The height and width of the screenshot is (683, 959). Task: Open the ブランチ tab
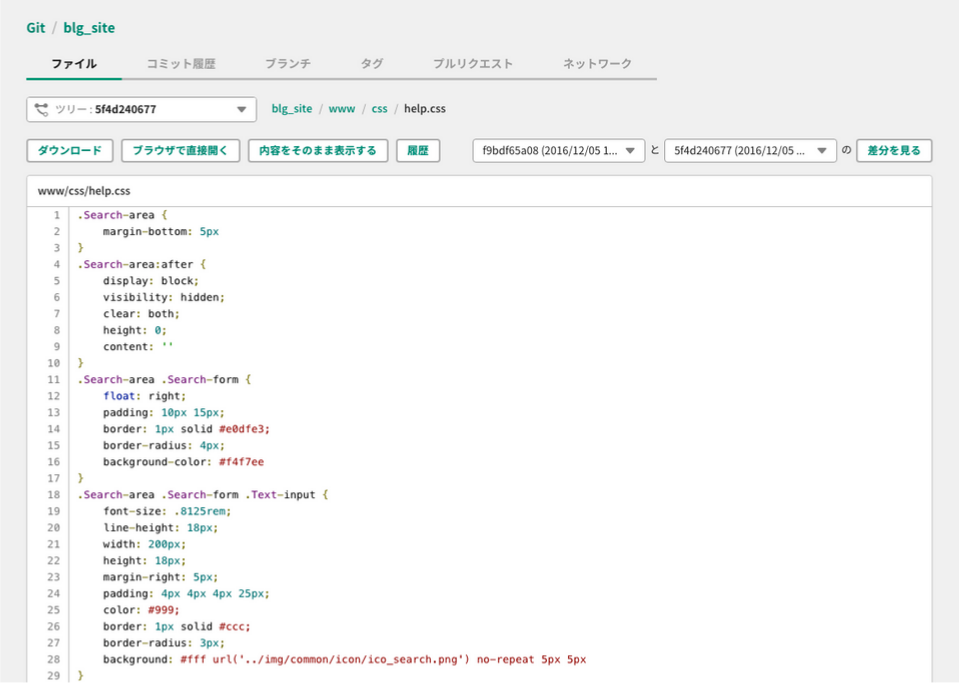tap(288, 64)
